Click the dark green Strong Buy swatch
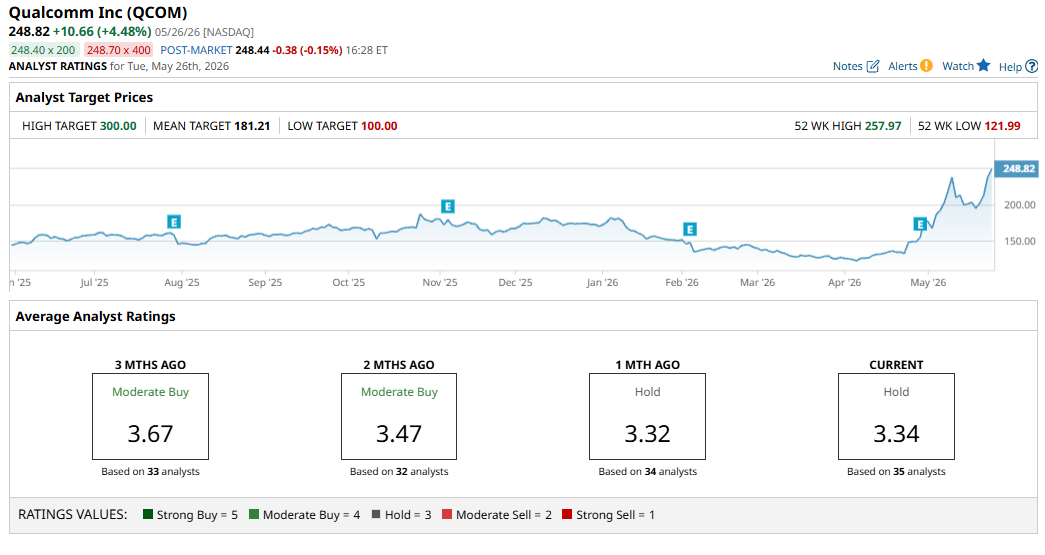 [148, 514]
